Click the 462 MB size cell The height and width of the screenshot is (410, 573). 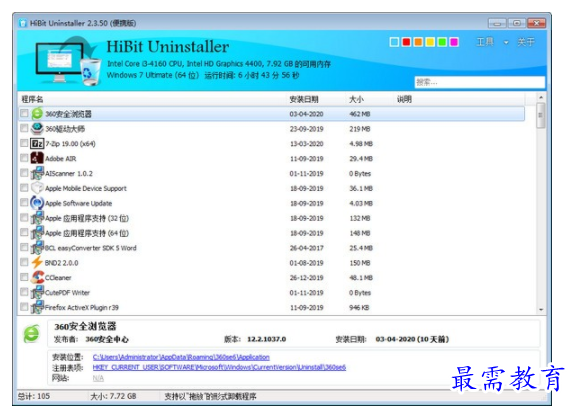pos(360,114)
